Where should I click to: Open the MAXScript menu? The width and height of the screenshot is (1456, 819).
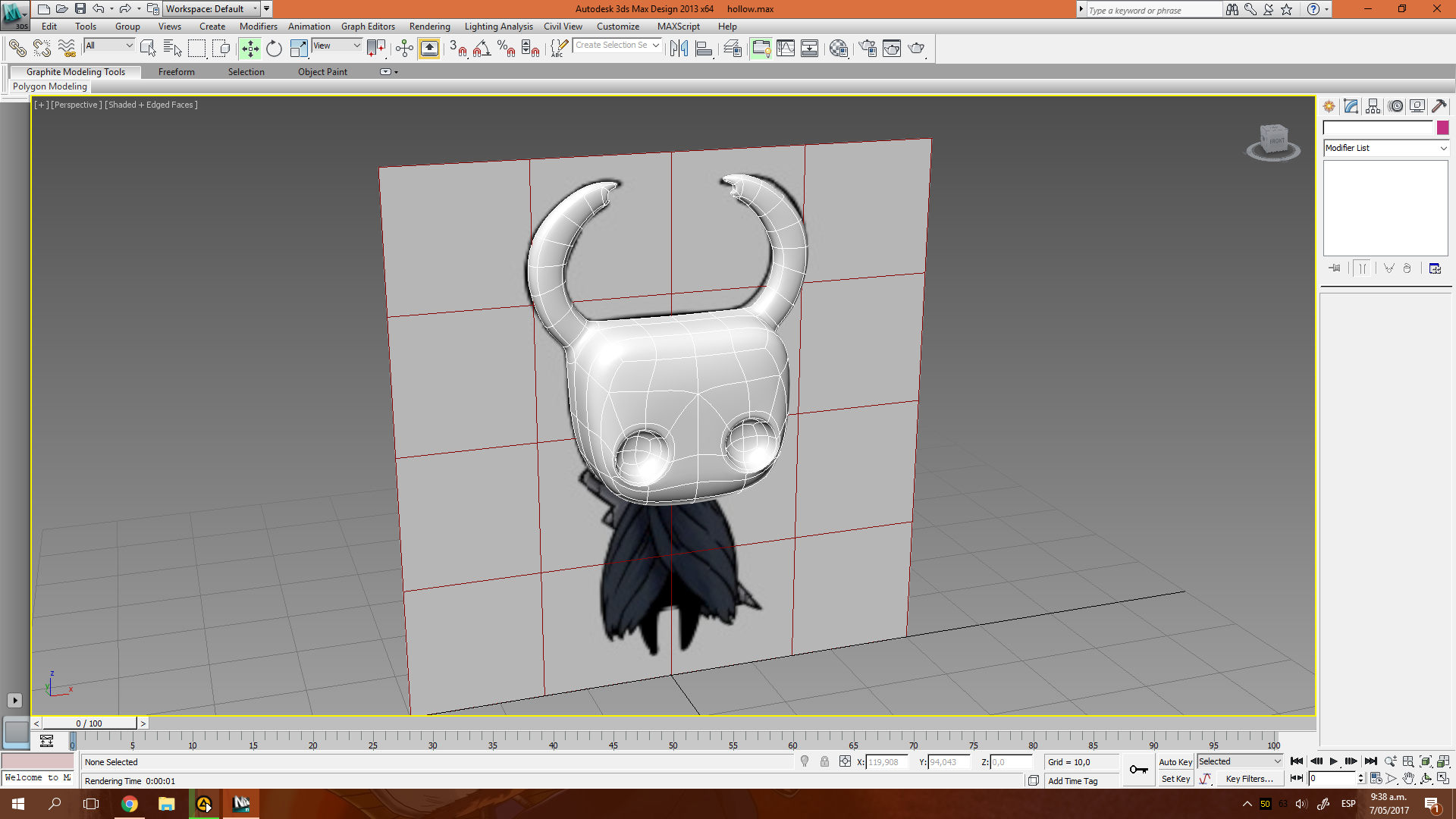click(x=679, y=27)
